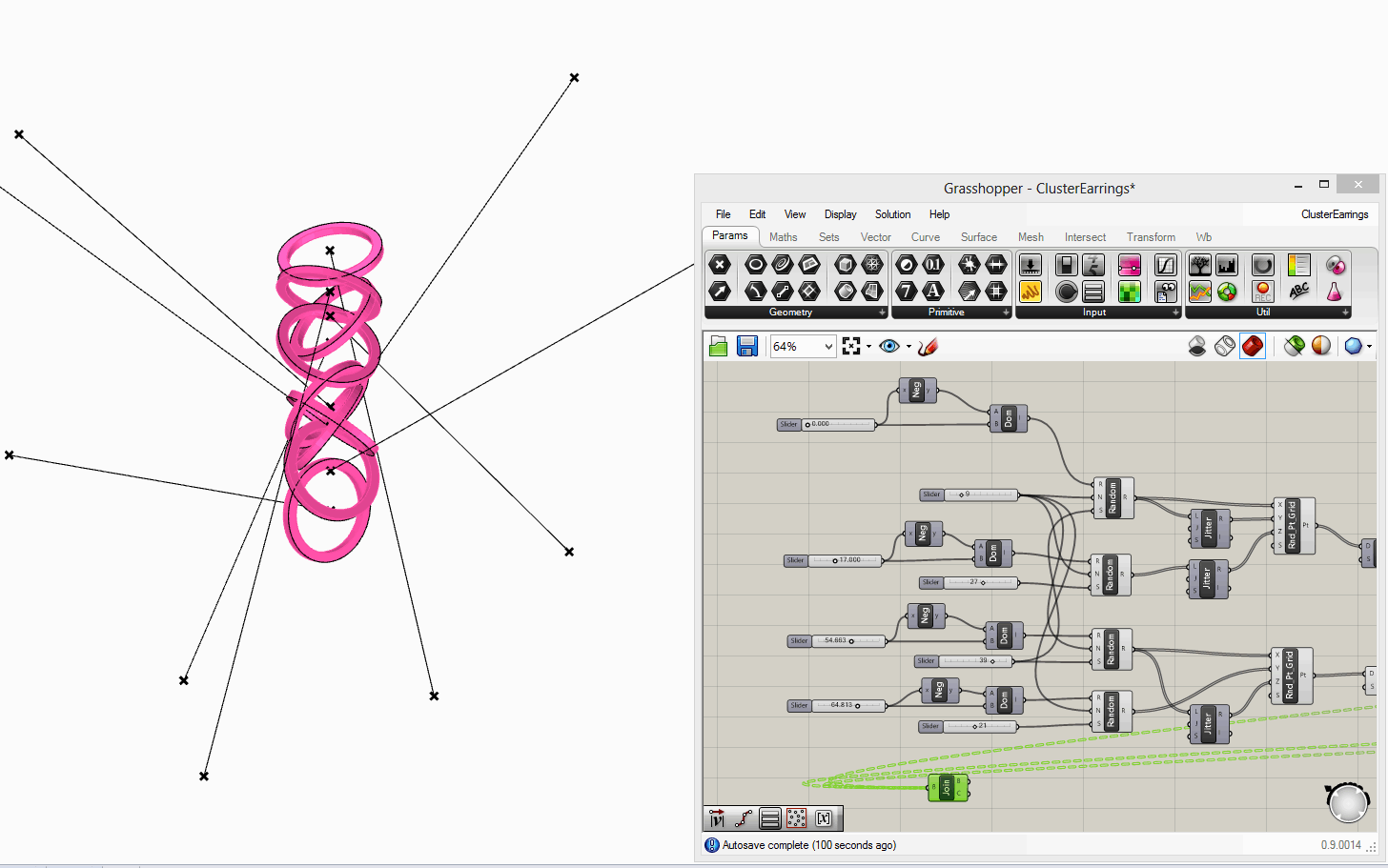This screenshot has height=868, width=1388.
Task: Select the Param Viewer tree icon
Action: click(1200, 265)
